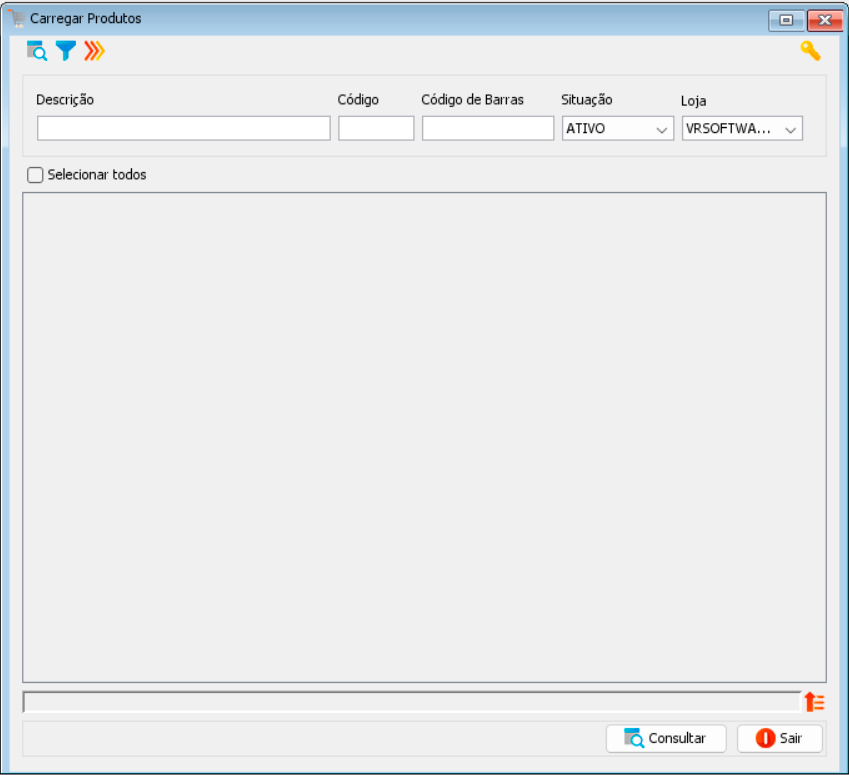Focus the Código de Barras field
The image size is (849, 775).
488,128
